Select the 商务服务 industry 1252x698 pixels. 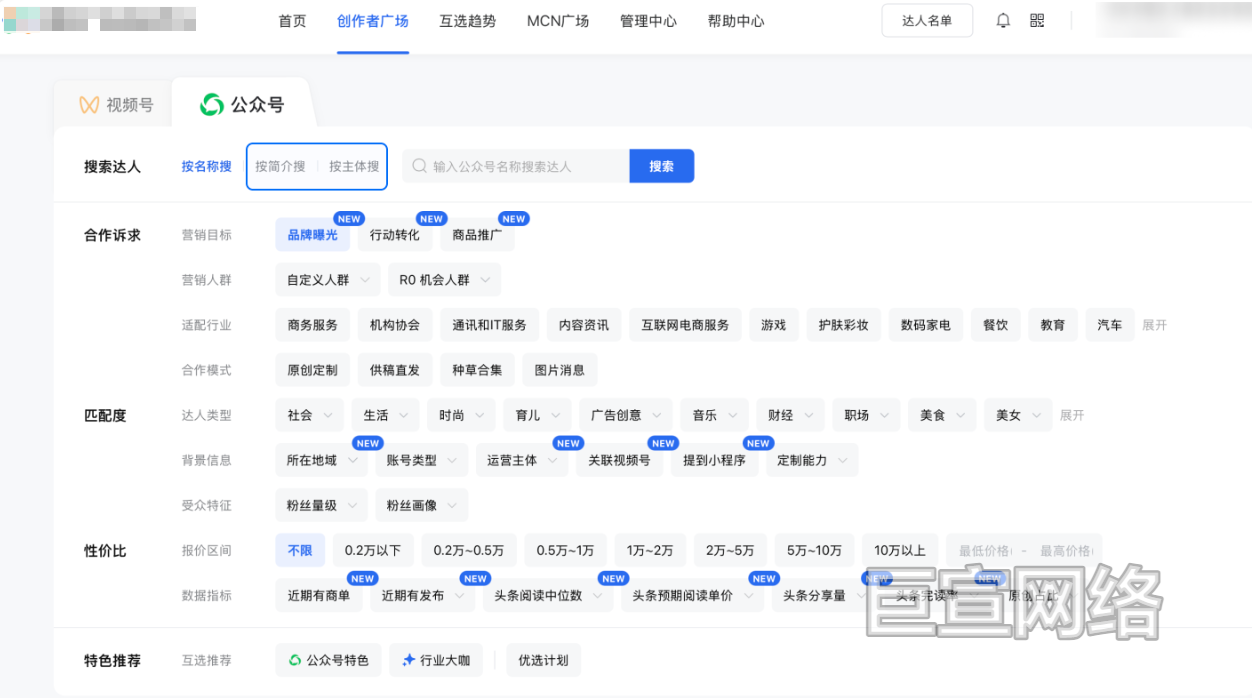pos(313,325)
